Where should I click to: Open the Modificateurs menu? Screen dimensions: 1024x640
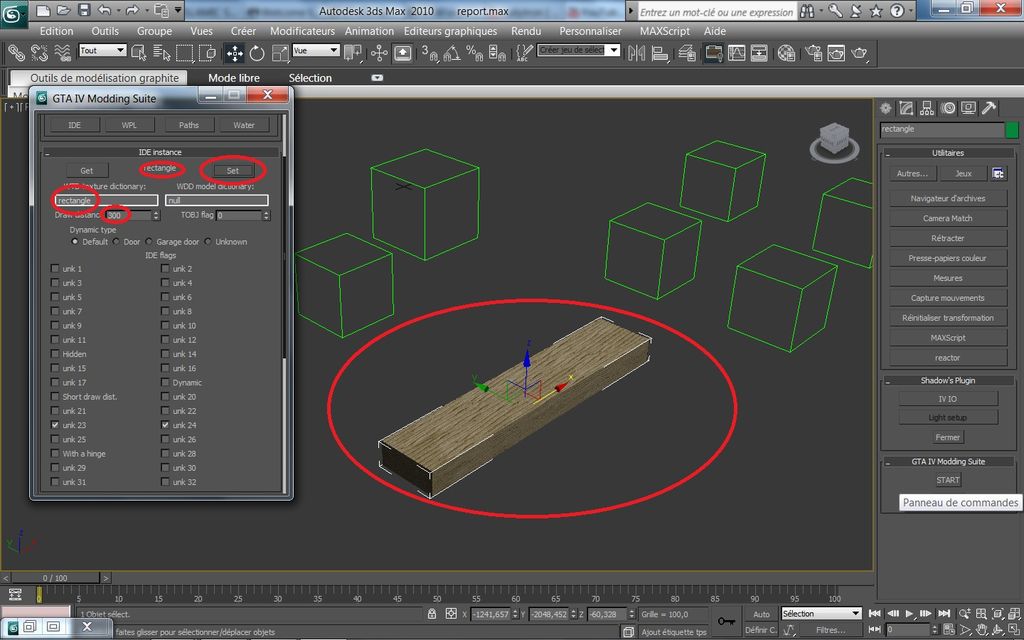click(302, 31)
